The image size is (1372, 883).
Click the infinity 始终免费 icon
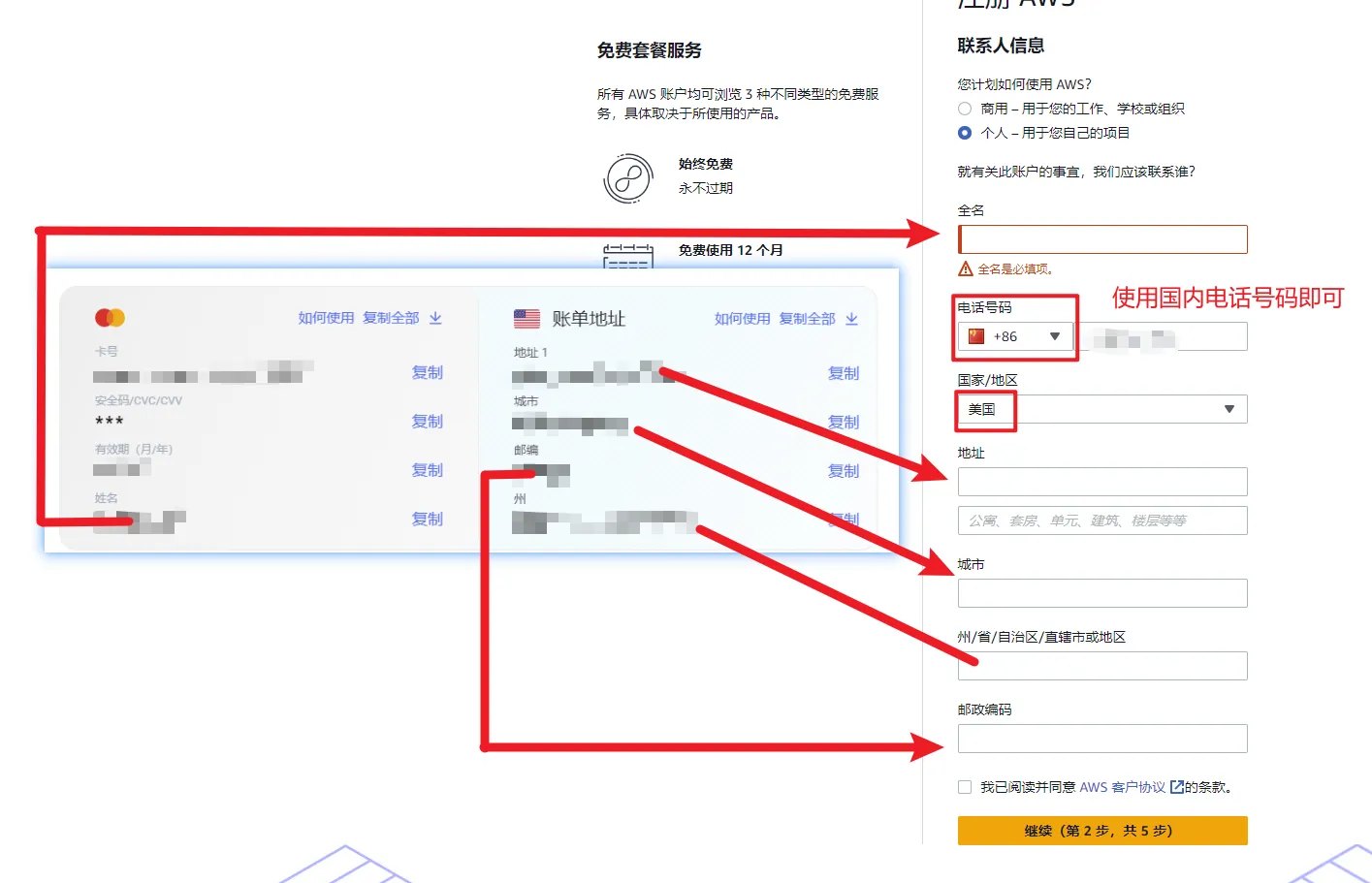tap(628, 178)
